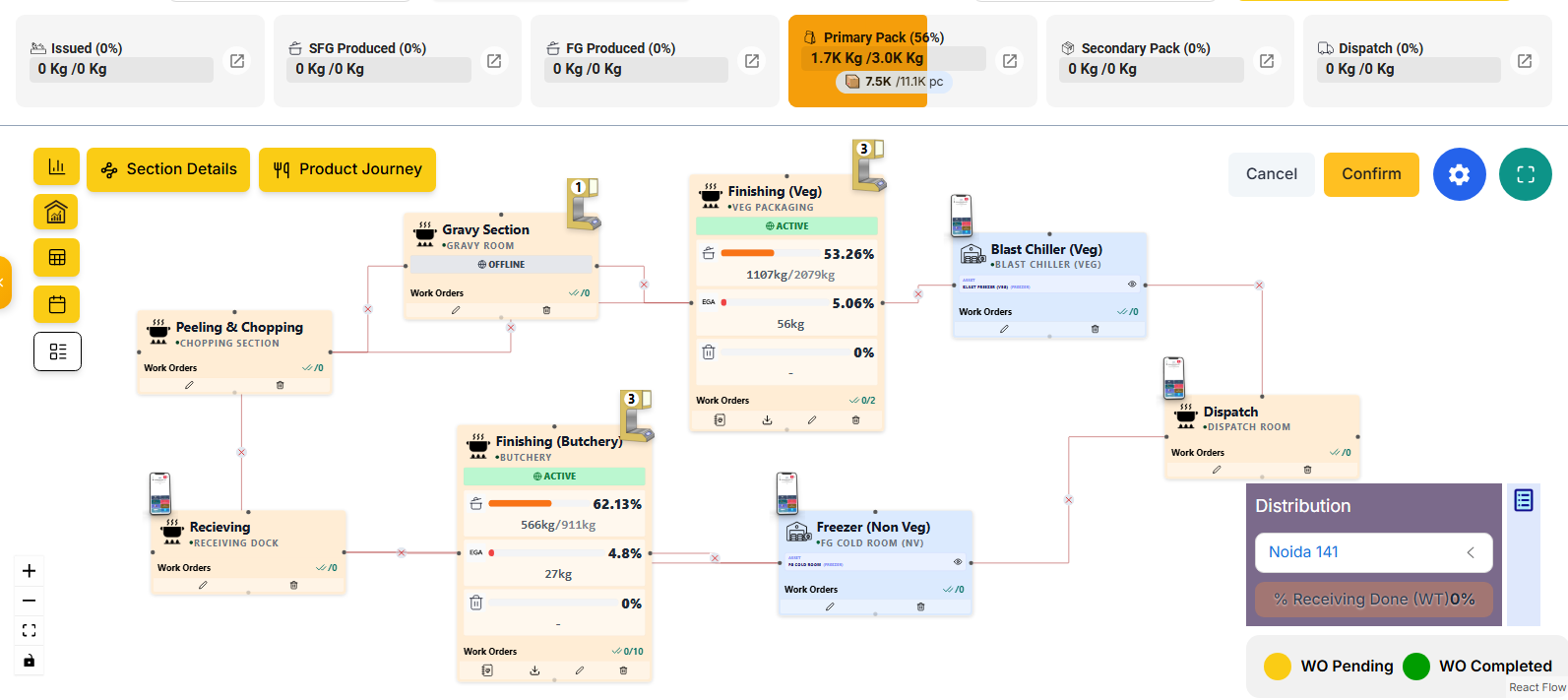The width and height of the screenshot is (1568, 700).
Task: Enter fullscreen with the green button
Action: 1525,174
